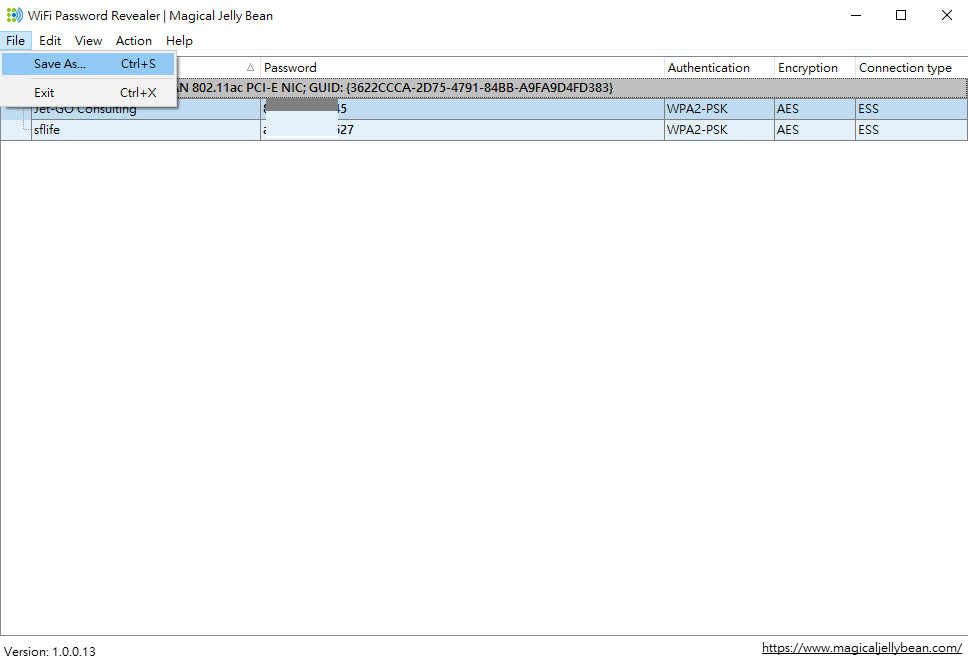Click the Password column header

pos(462,68)
